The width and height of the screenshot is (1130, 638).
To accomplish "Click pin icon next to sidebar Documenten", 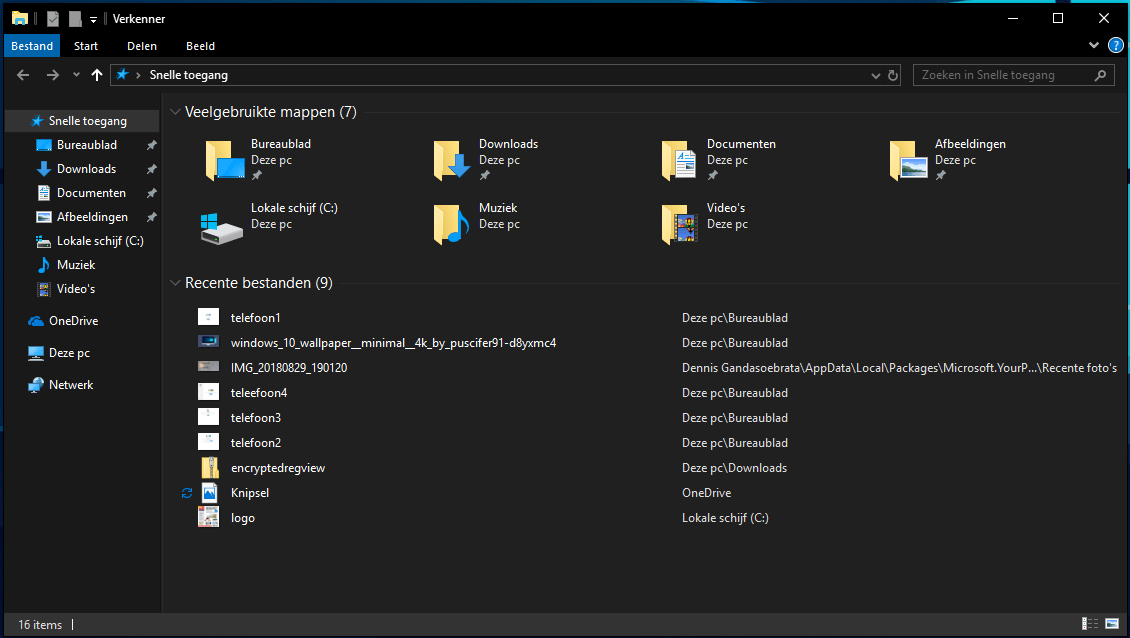I will coord(151,193).
